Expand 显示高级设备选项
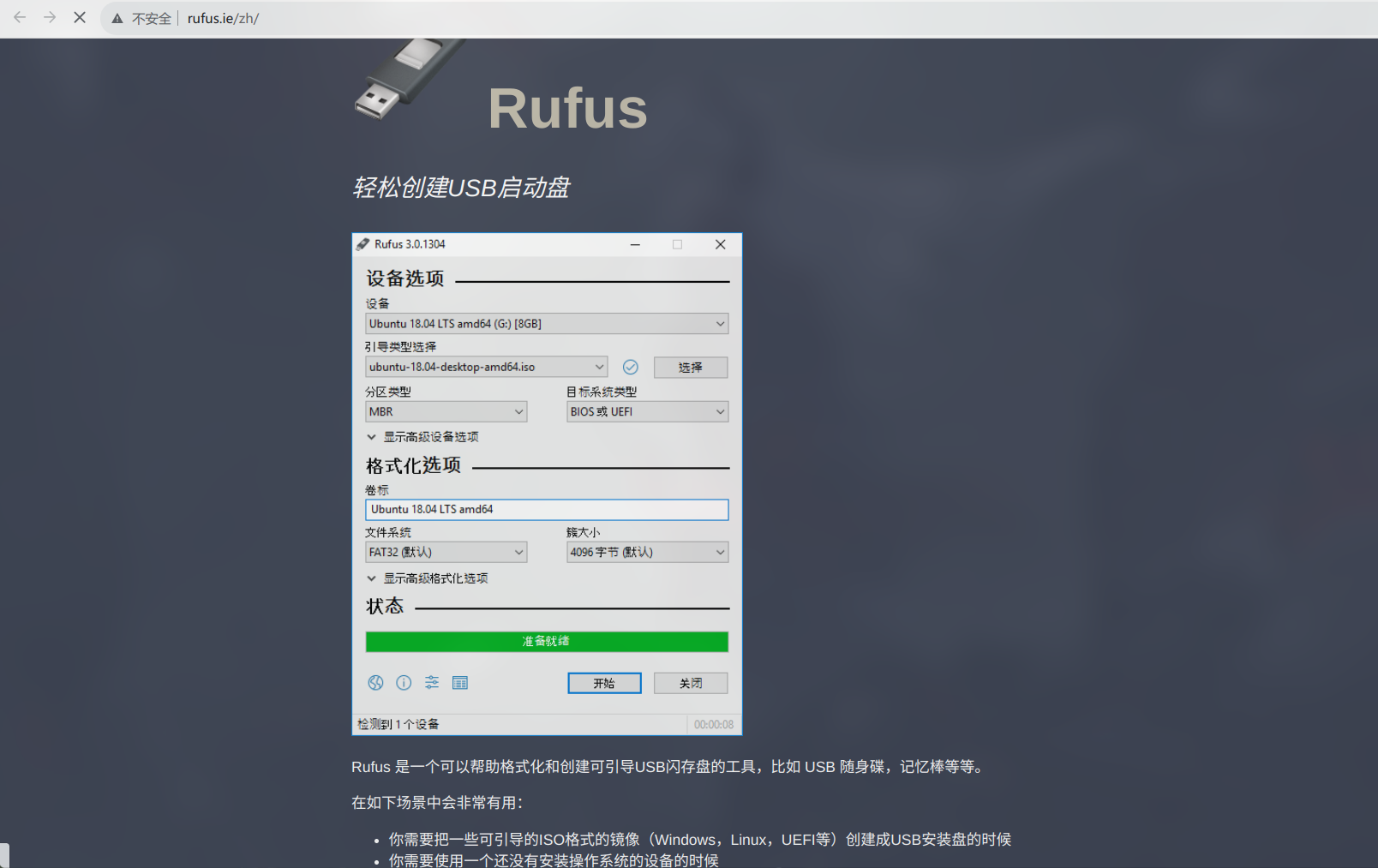Image resolution: width=1378 pixels, height=868 pixels. pos(422,437)
